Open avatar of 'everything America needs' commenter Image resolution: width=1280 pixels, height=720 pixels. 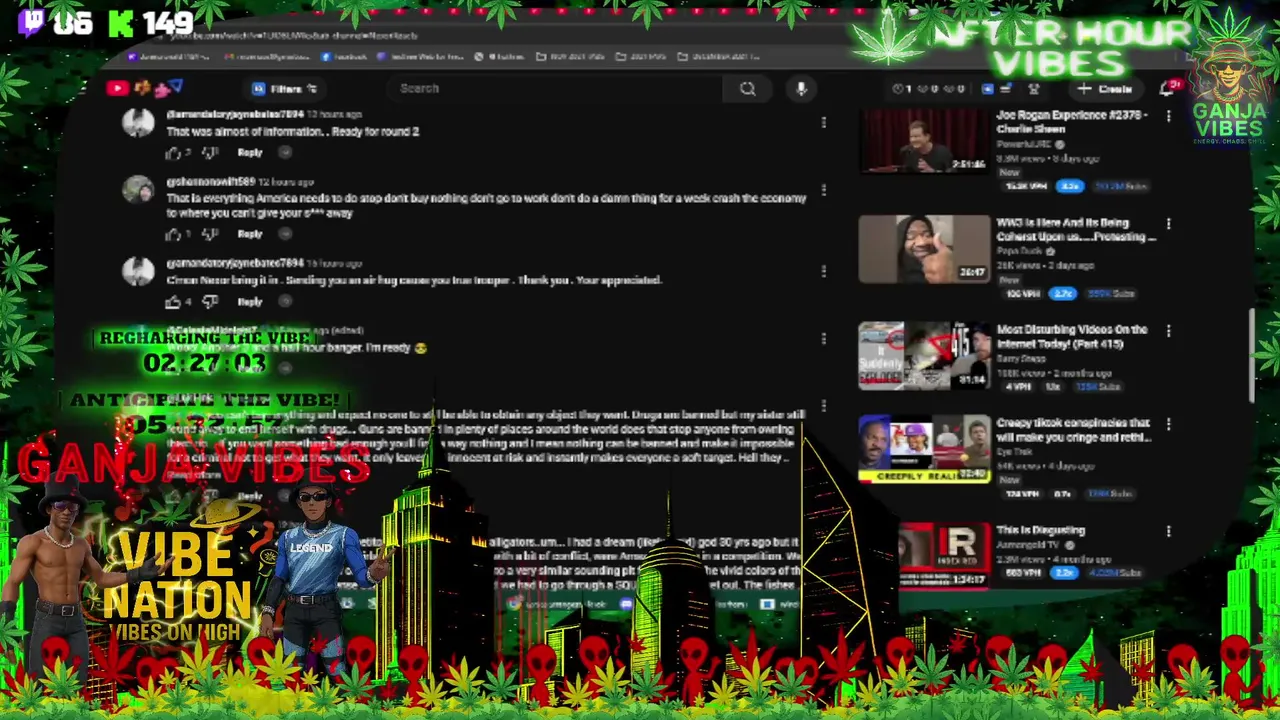(x=138, y=190)
